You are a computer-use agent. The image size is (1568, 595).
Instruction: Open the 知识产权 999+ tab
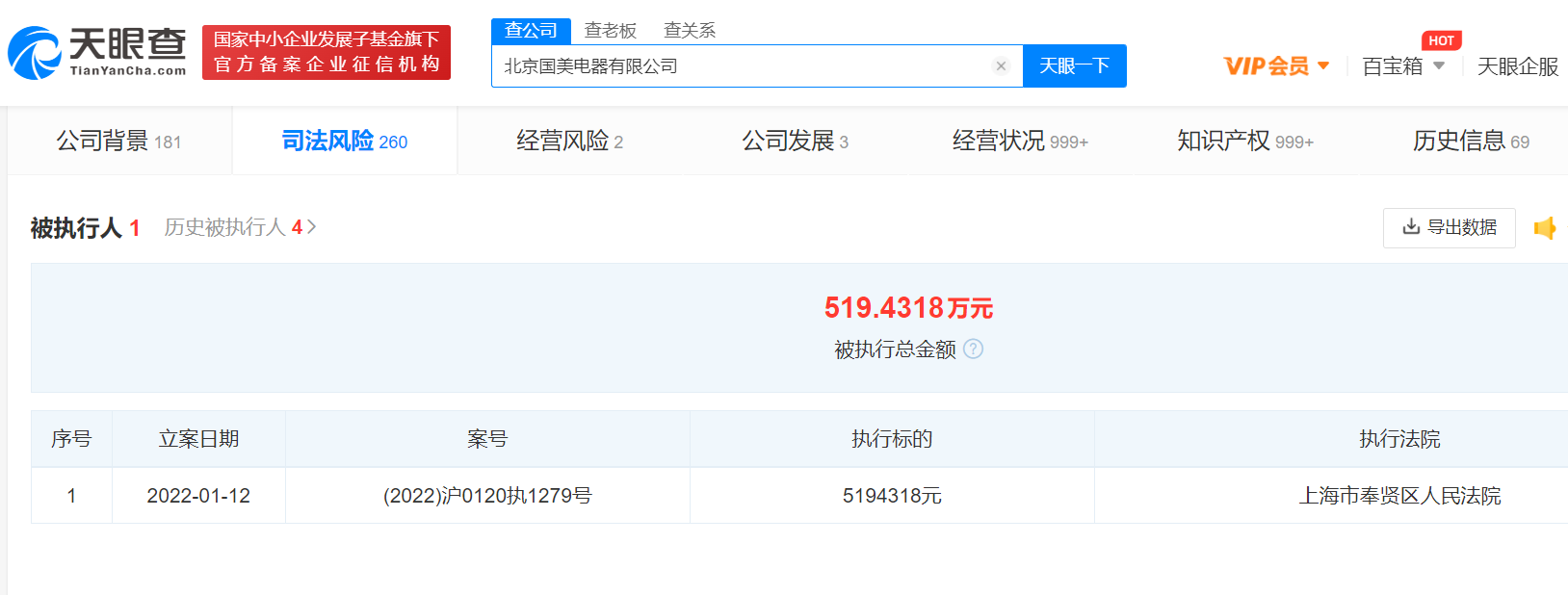point(1246,141)
